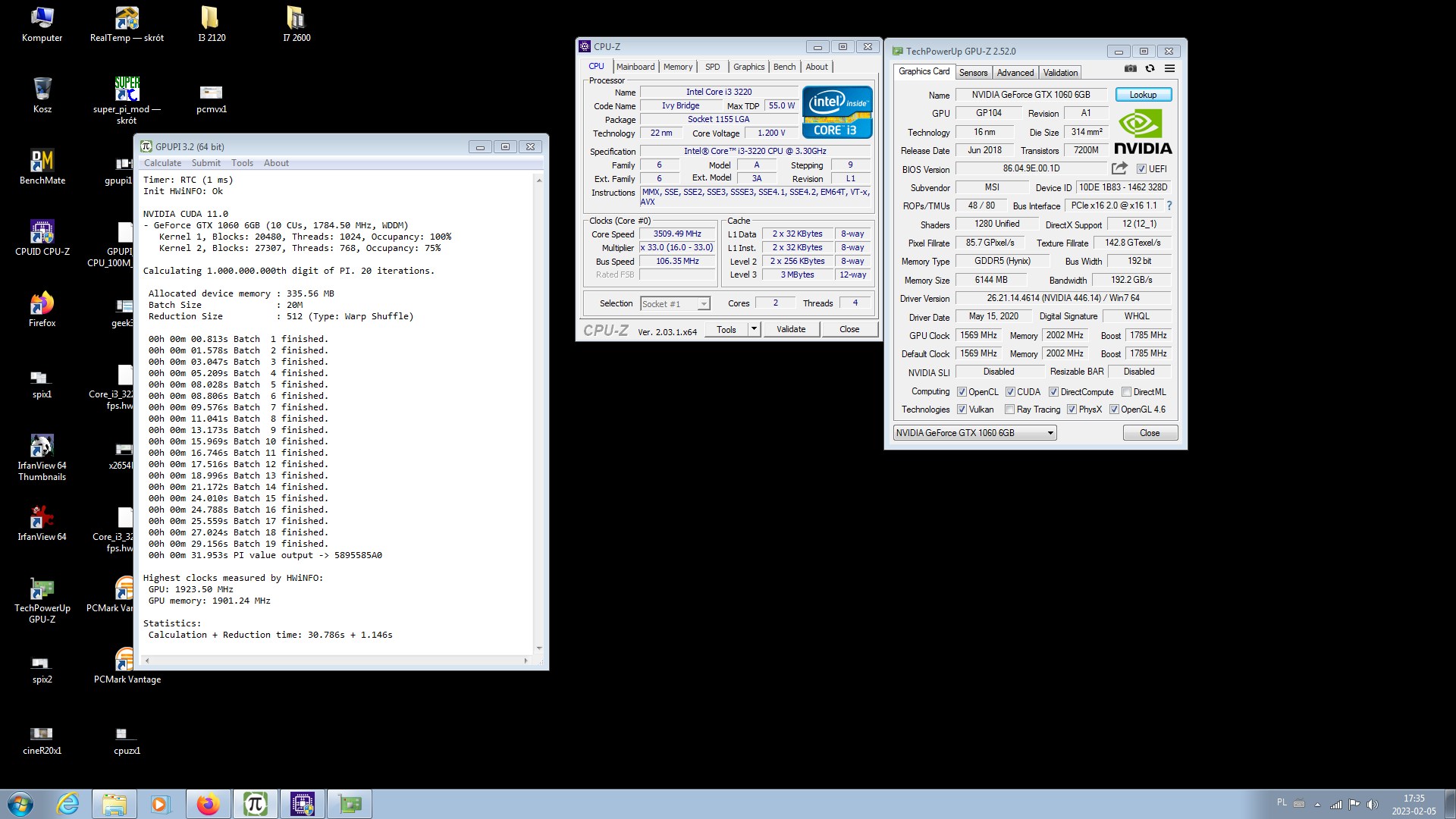Expand CPU-Z Socket #1 selection dropdown
Image resolution: width=1456 pixels, height=819 pixels.
704,303
